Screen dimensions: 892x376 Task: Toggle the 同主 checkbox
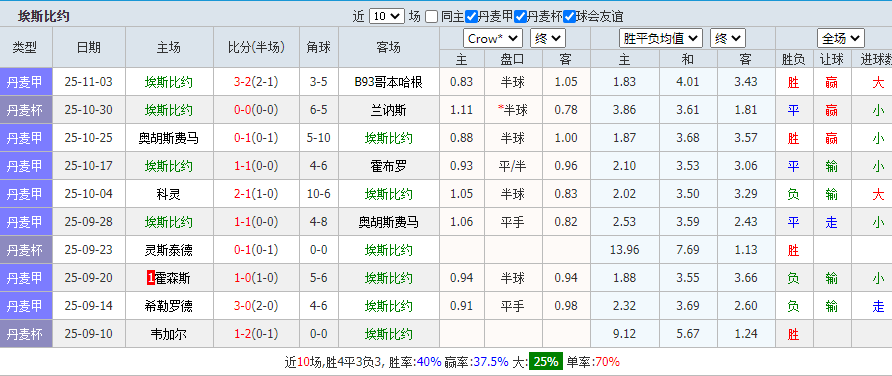(432, 16)
